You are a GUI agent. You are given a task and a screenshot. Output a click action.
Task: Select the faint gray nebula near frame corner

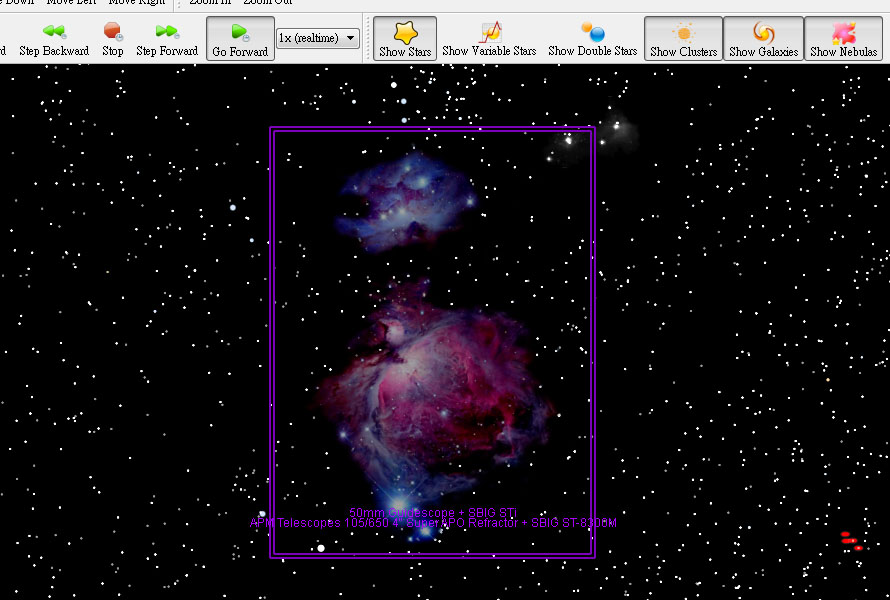[621, 128]
